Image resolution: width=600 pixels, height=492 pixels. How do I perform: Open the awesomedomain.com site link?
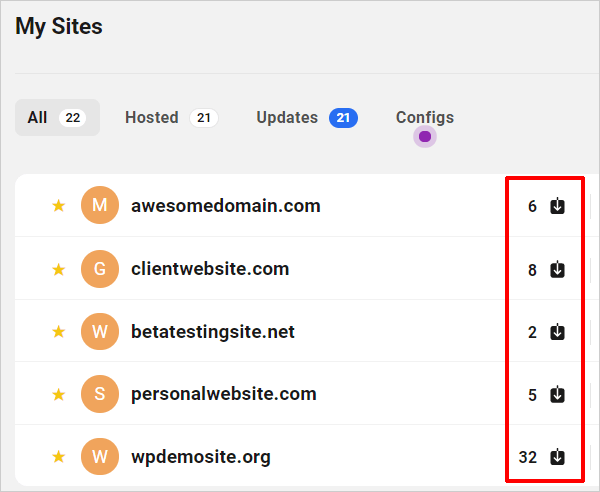226,206
